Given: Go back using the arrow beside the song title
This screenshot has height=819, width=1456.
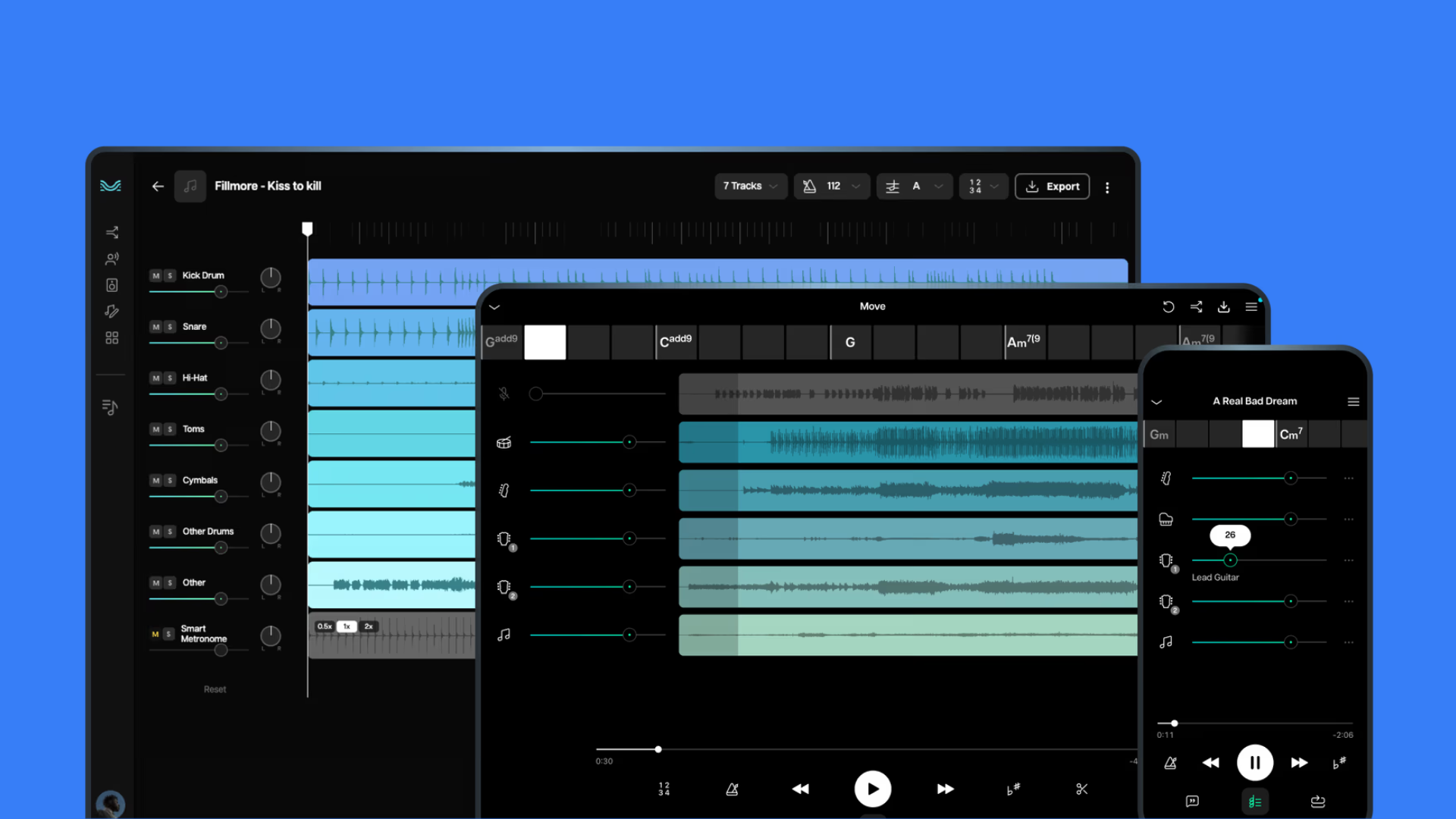Looking at the screenshot, I should tap(158, 186).
